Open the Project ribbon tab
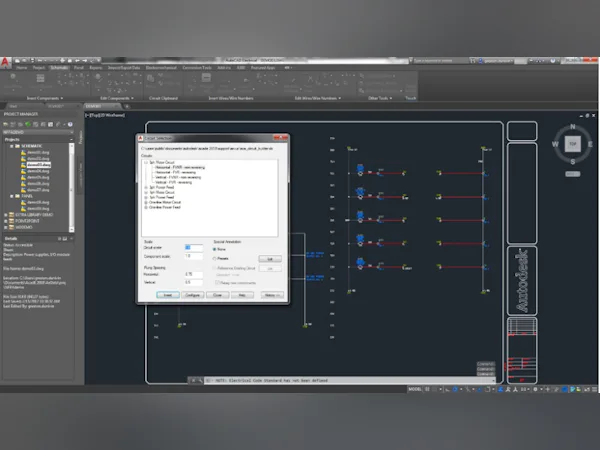 tap(39, 68)
